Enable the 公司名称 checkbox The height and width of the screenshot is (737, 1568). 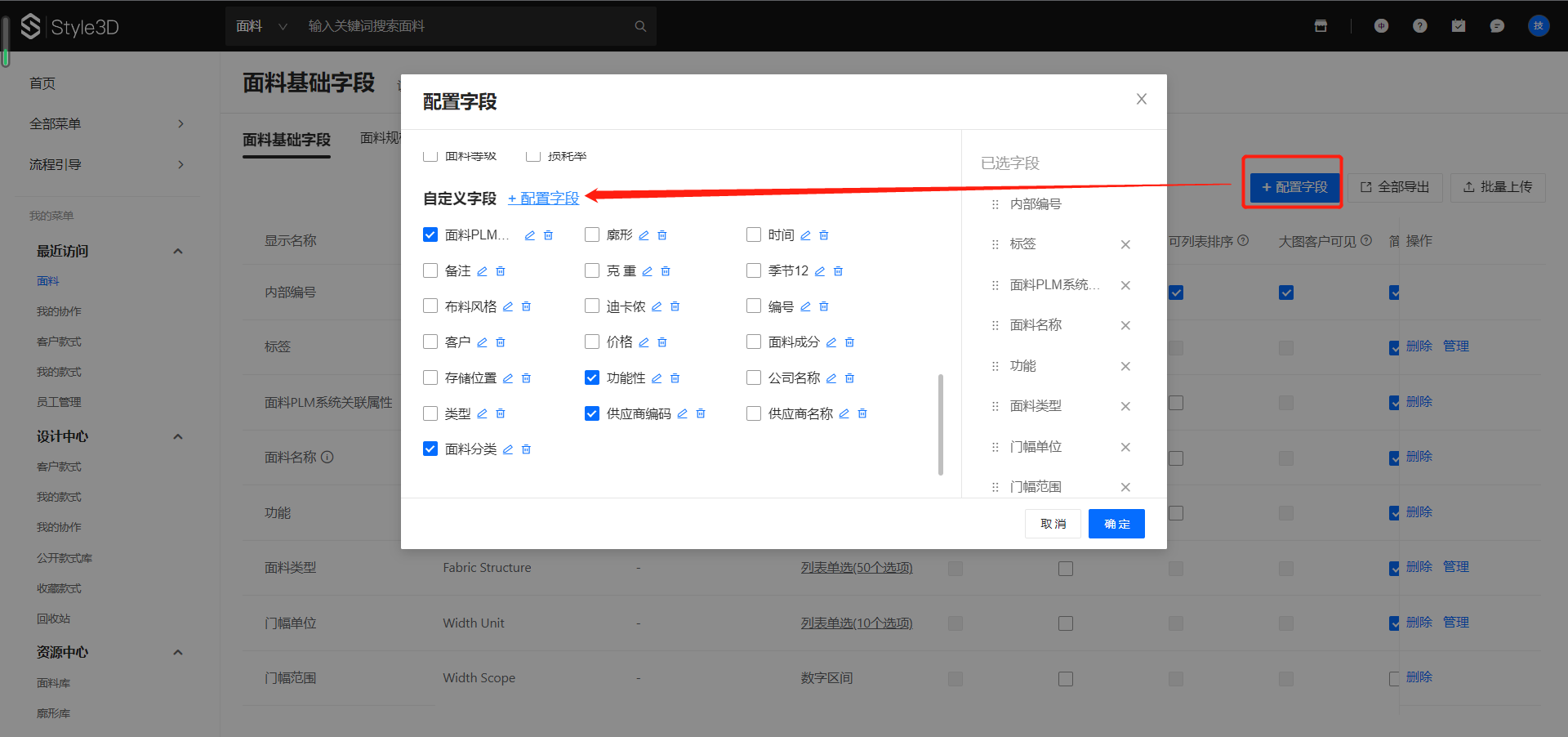click(x=754, y=377)
